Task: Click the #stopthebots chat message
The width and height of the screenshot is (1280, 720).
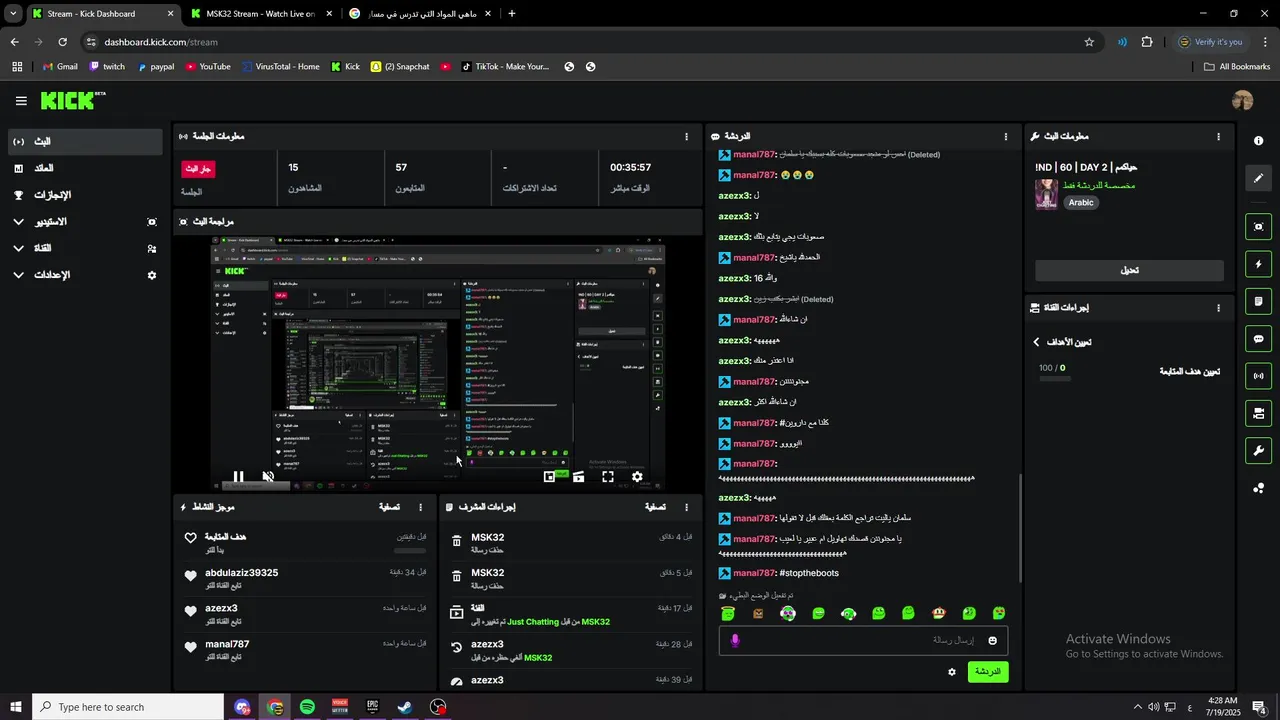Action: (x=808, y=573)
